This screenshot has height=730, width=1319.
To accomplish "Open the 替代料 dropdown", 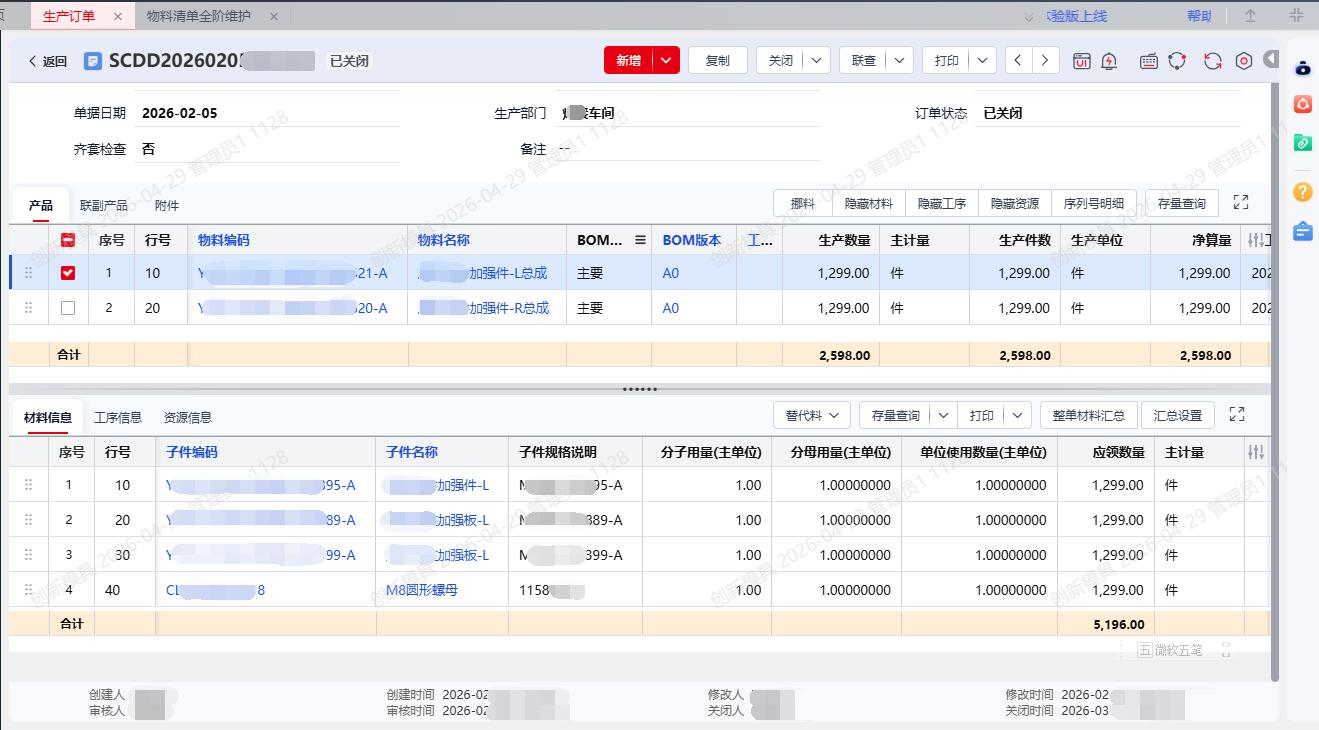I will point(812,415).
